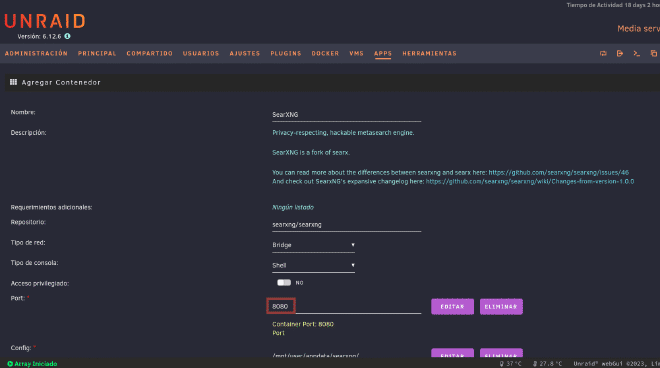This screenshot has height=368, width=660.
Task: Open the VMS menu
Action: 356,53
